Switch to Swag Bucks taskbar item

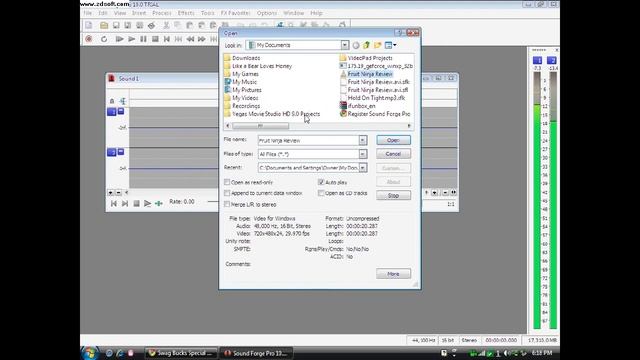click(182, 353)
